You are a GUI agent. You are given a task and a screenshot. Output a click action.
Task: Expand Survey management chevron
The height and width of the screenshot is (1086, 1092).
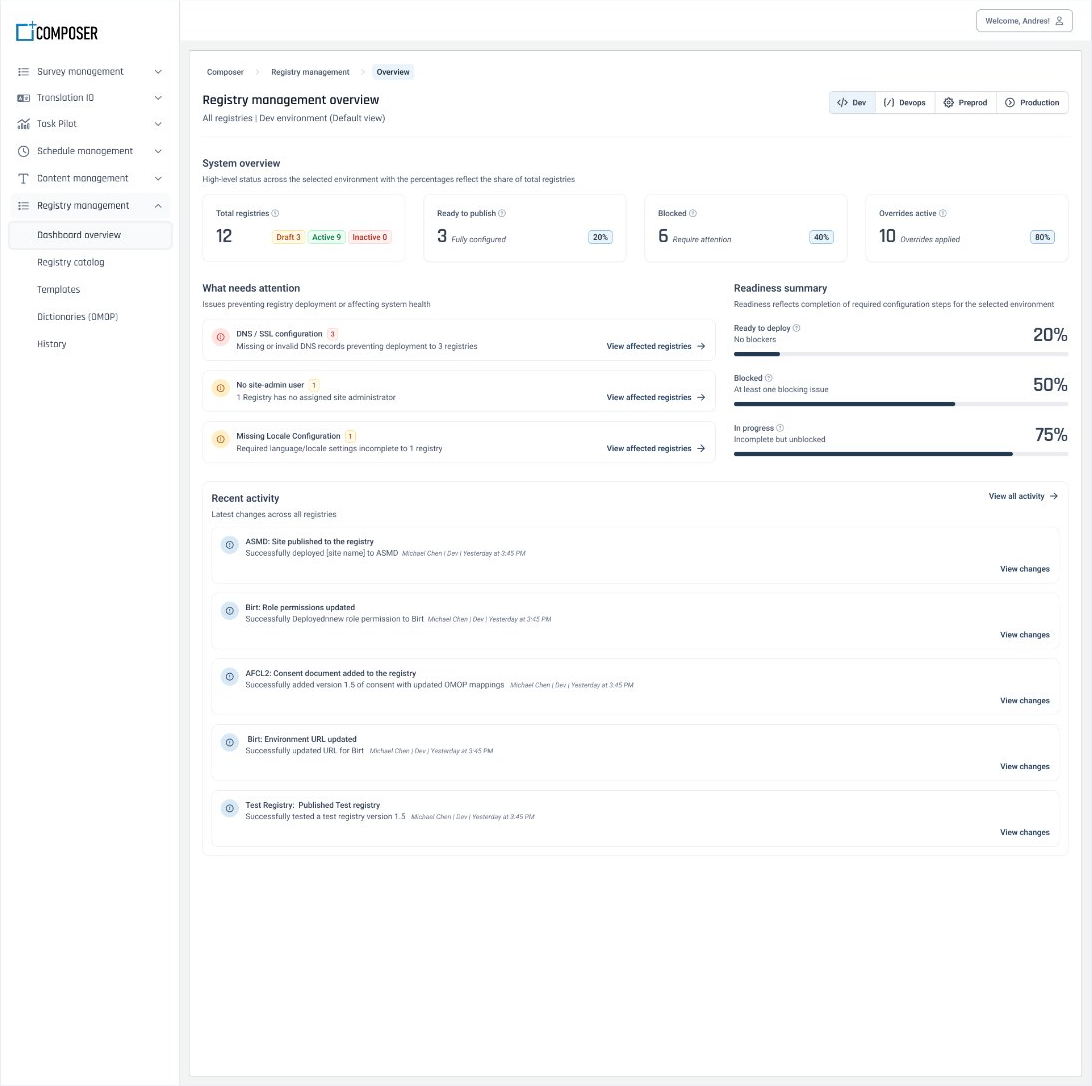158,72
